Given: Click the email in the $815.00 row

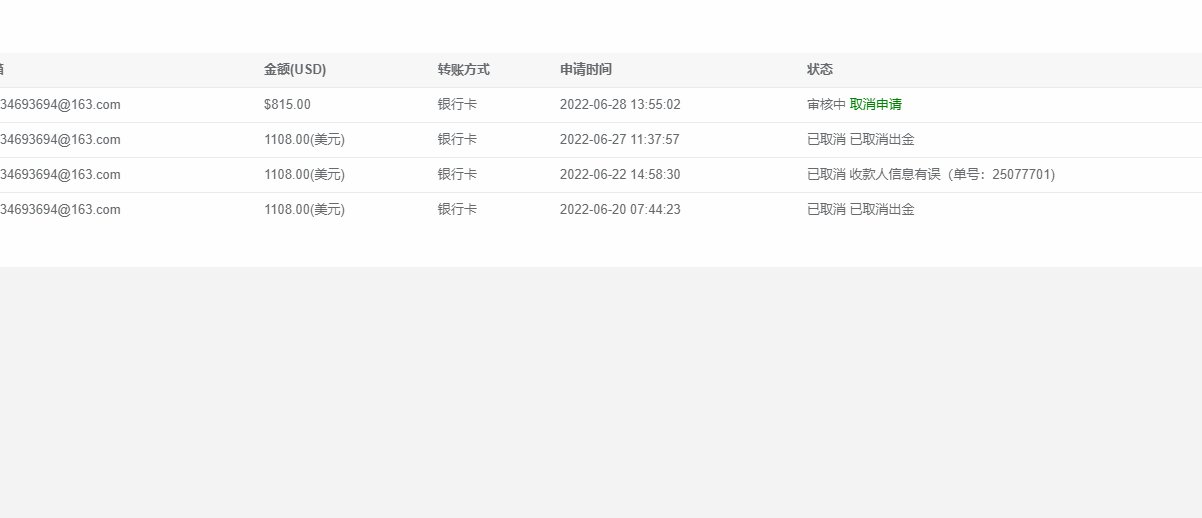Looking at the screenshot, I should 60,105.
